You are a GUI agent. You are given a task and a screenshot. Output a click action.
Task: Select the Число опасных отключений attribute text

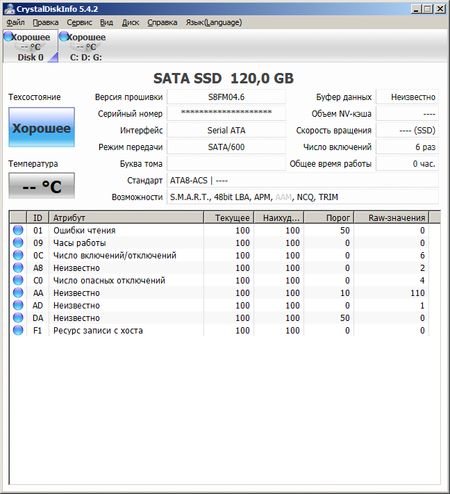(x=109, y=280)
